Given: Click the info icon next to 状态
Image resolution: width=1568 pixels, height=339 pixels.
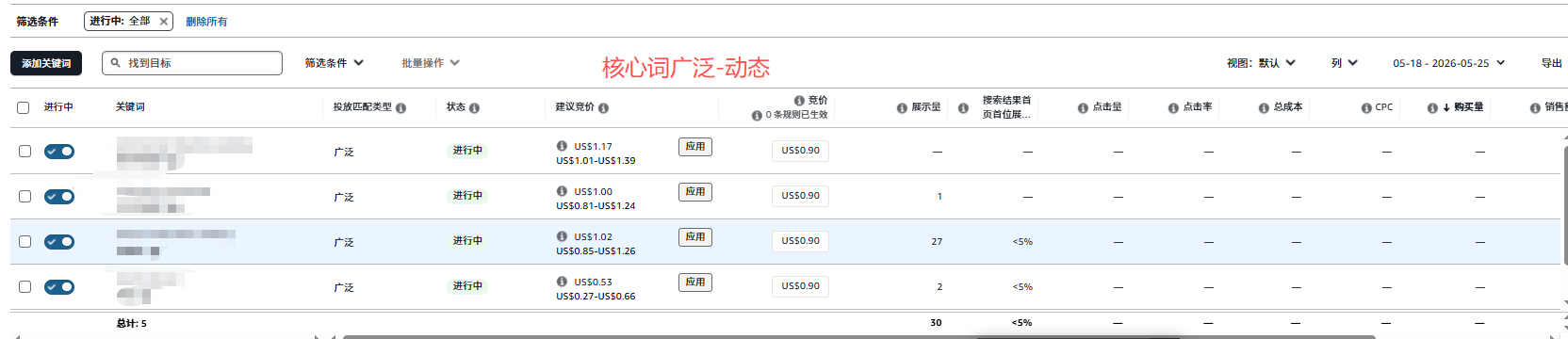Looking at the screenshot, I should tap(474, 108).
